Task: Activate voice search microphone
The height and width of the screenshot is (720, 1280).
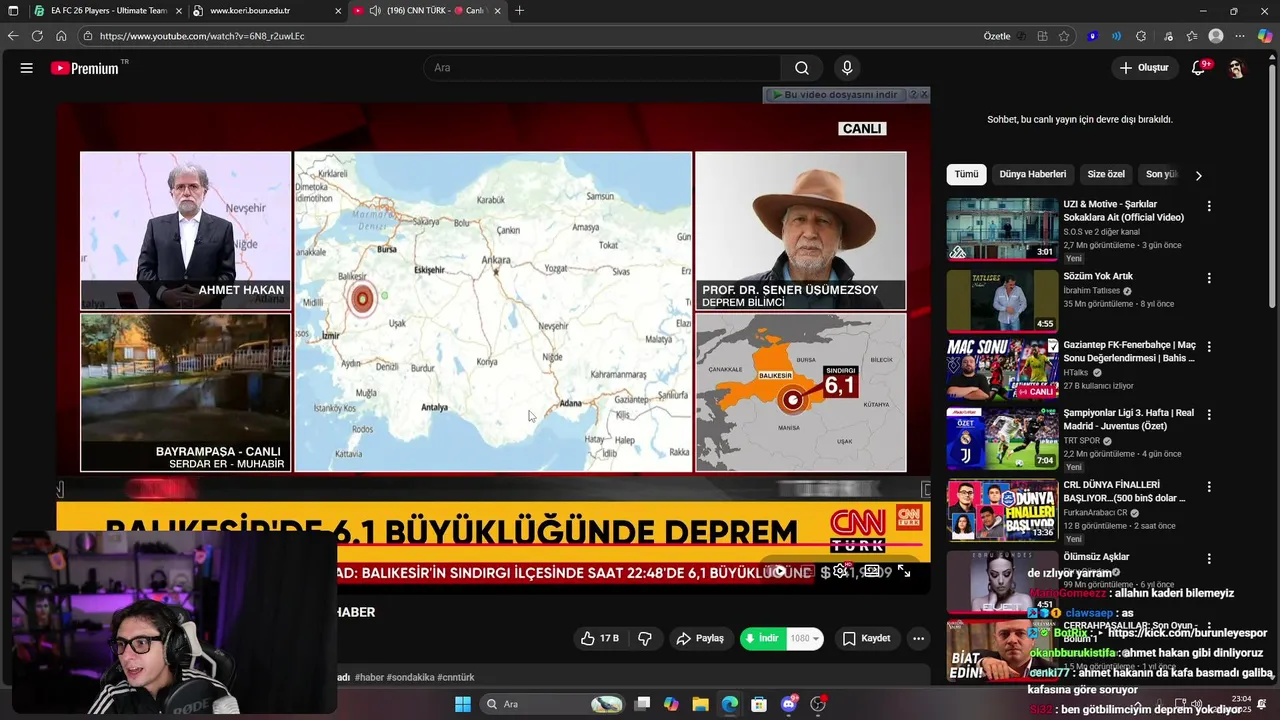Action: pos(847,68)
